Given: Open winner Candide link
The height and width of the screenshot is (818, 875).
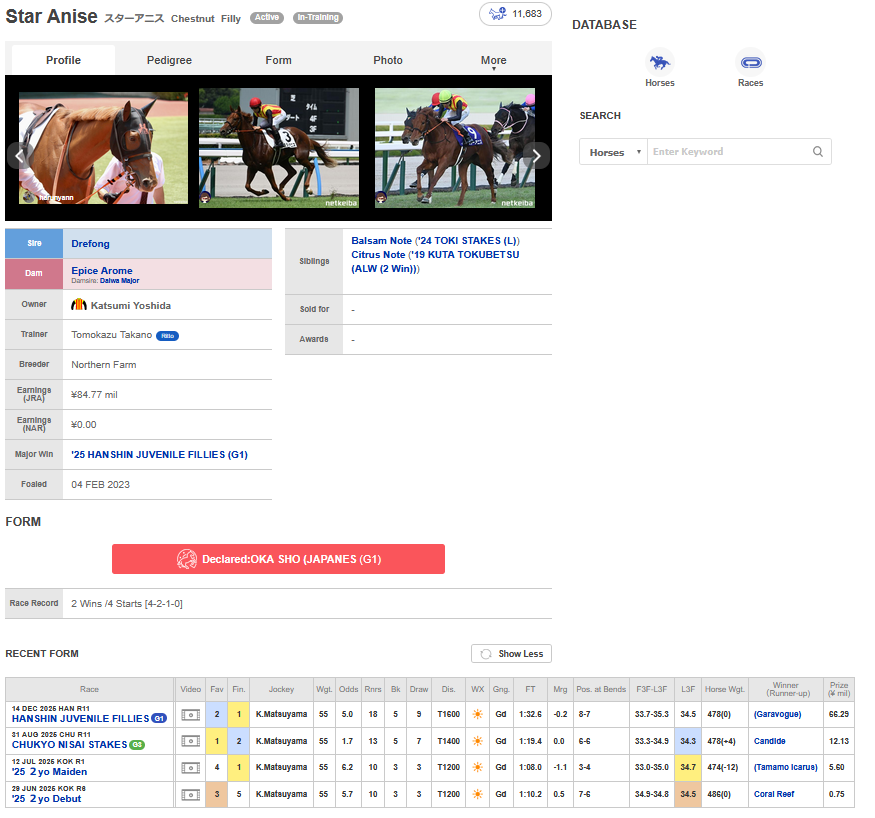Looking at the screenshot, I should point(770,741).
